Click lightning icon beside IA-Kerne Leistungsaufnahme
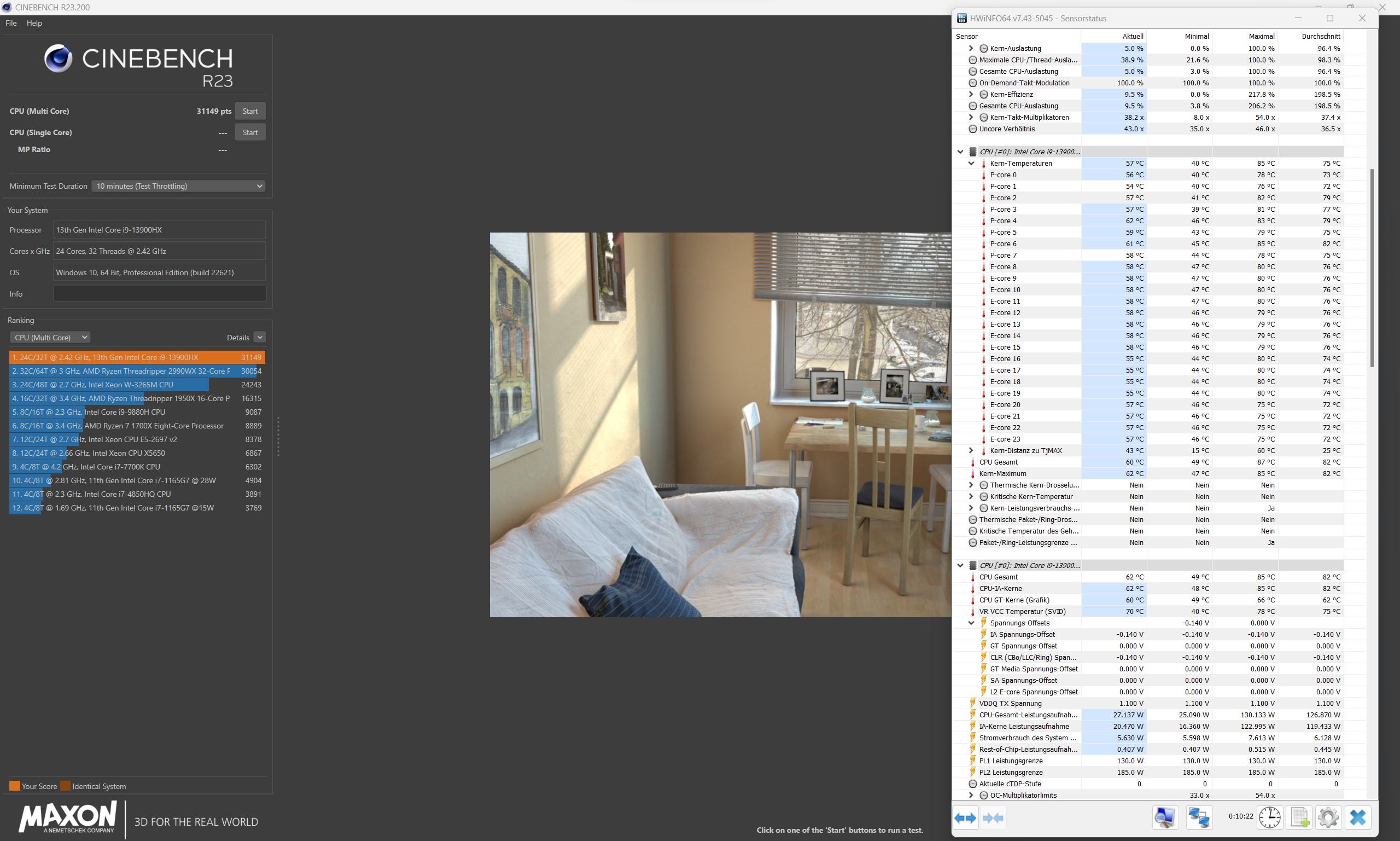Screen dimensions: 1400x841 972,726
